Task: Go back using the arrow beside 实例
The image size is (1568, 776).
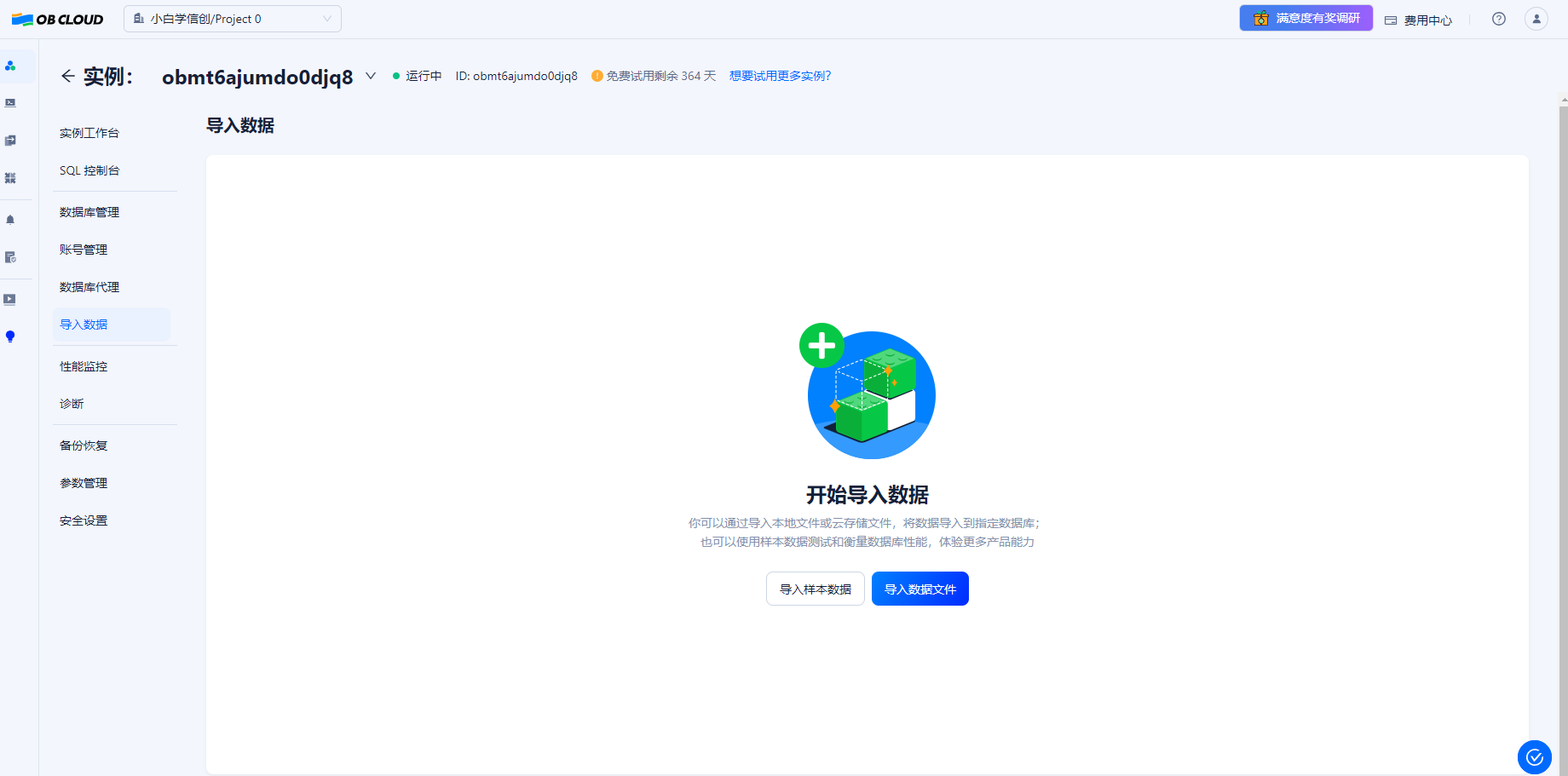Action: point(68,76)
